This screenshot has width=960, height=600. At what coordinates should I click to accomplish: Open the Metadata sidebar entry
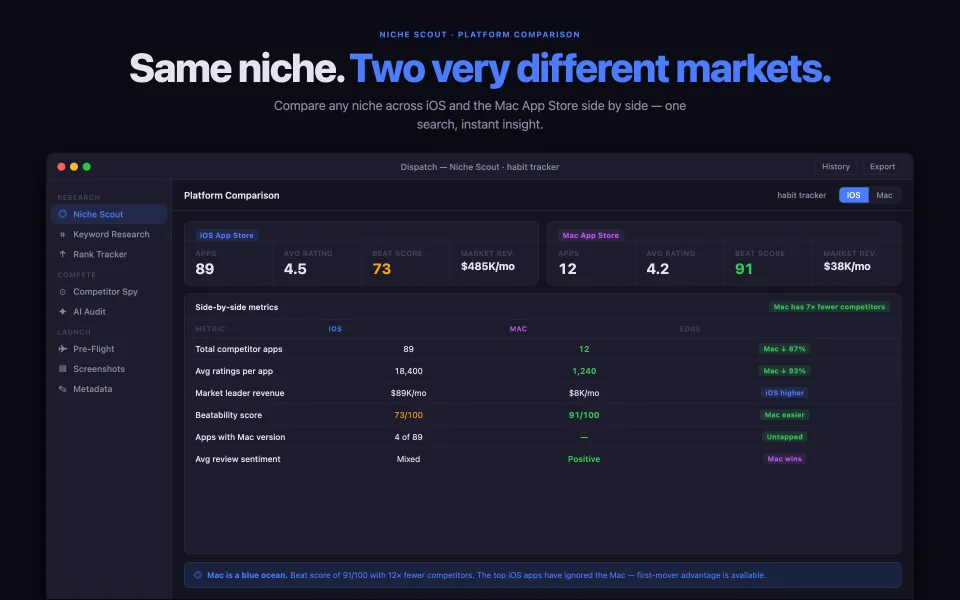coord(109,389)
